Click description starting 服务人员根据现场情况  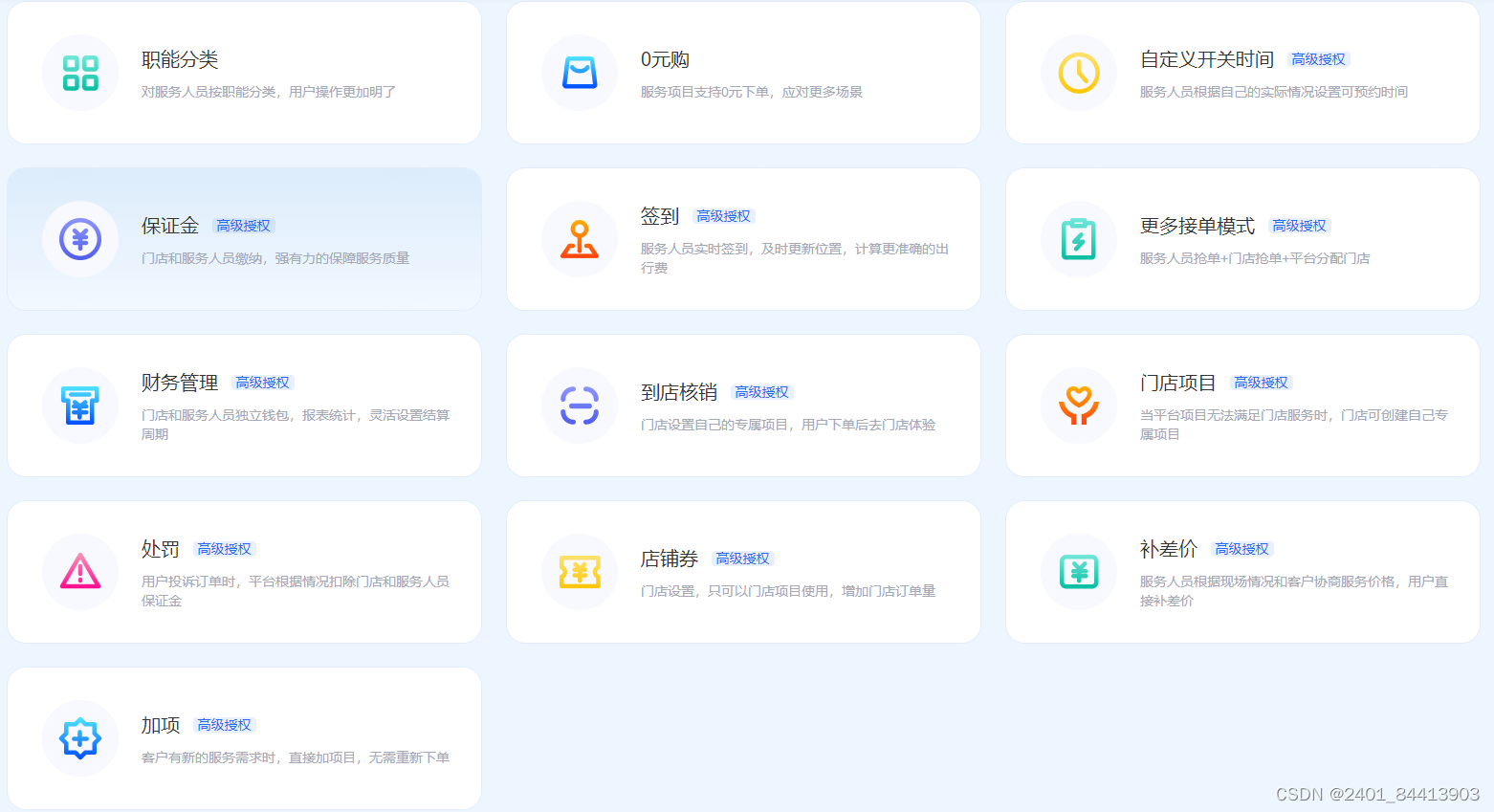click(x=1294, y=591)
